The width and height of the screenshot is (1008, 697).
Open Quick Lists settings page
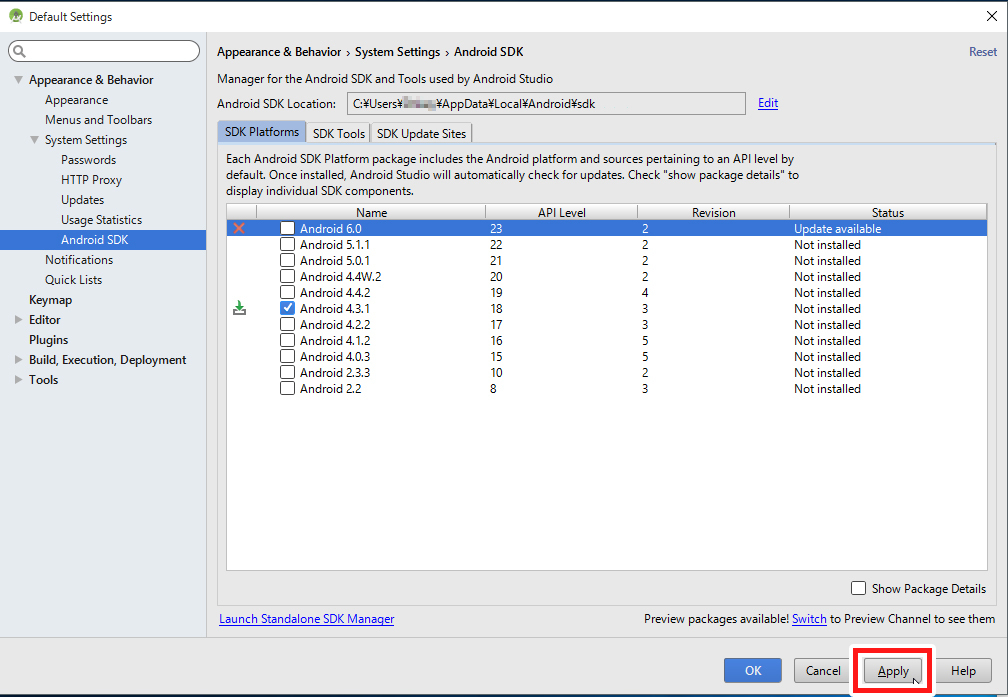pyautogui.click(x=73, y=280)
